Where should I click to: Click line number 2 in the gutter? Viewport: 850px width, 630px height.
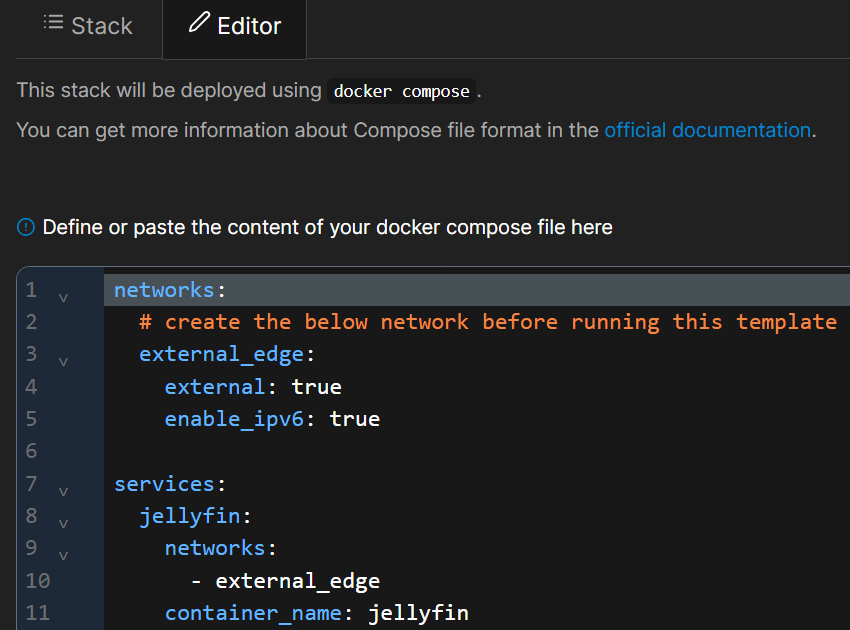coord(31,322)
